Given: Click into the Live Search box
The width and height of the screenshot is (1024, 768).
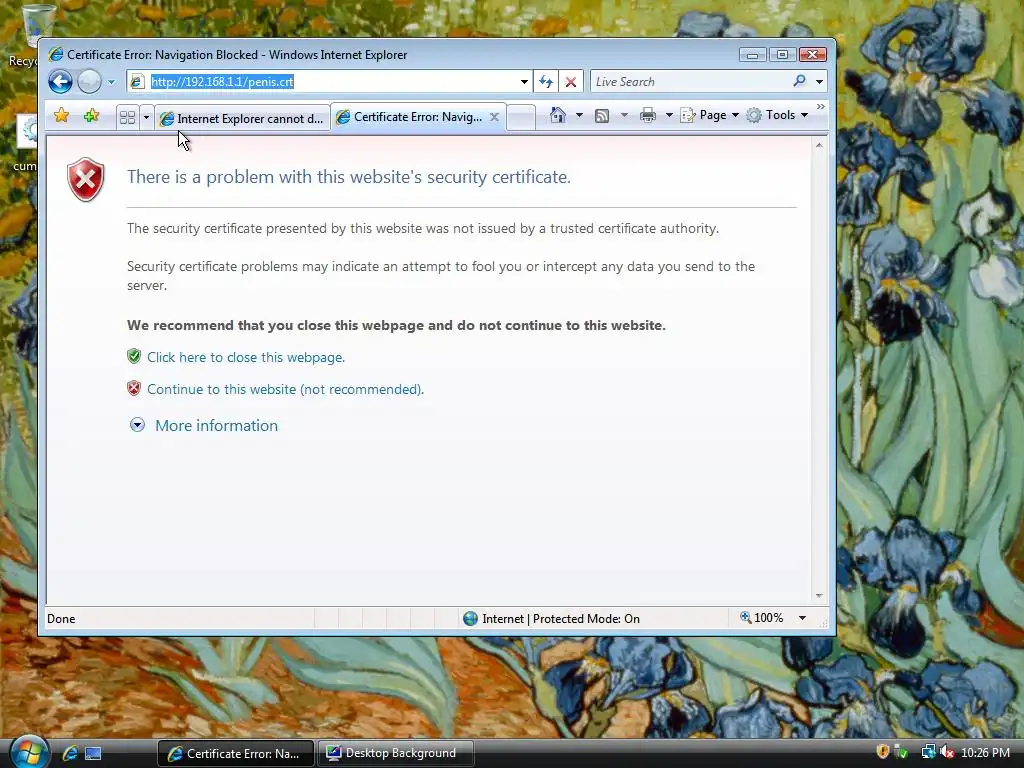Looking at the screenshot, I should [691, 82].
